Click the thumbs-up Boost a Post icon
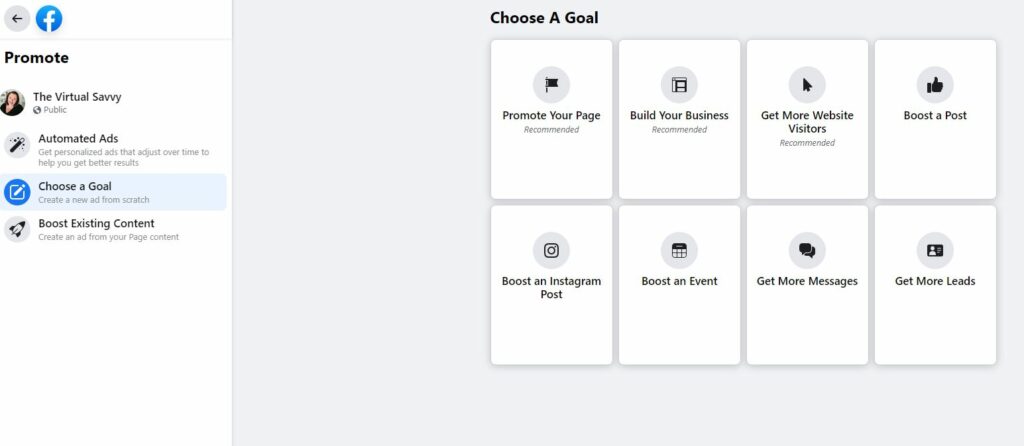The height and width of the screenshot is (446, 1024). 935,85
